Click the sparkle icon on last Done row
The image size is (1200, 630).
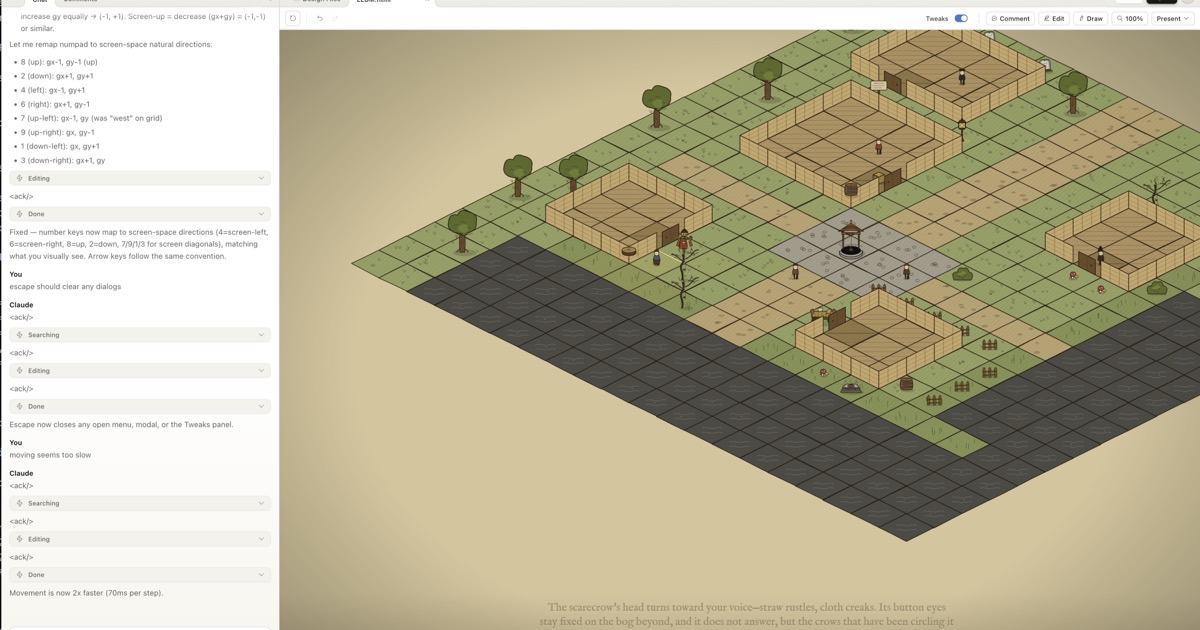(x=20, y=575)
